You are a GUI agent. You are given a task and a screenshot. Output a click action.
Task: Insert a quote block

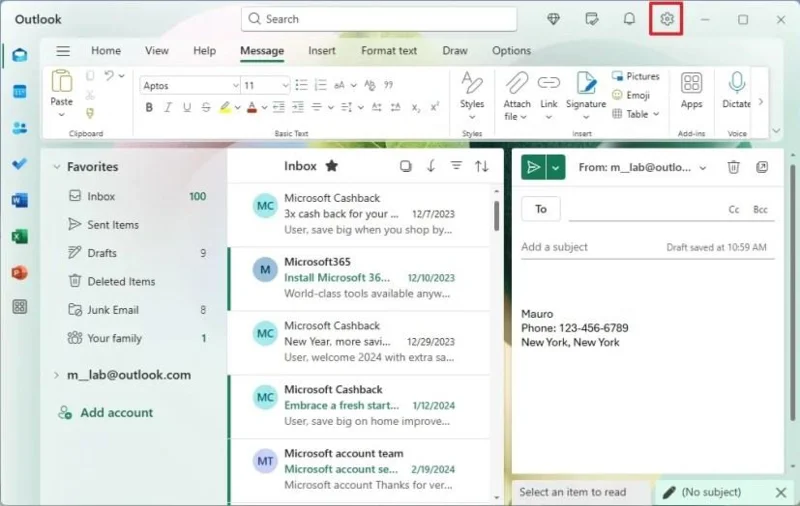[388, 85]
